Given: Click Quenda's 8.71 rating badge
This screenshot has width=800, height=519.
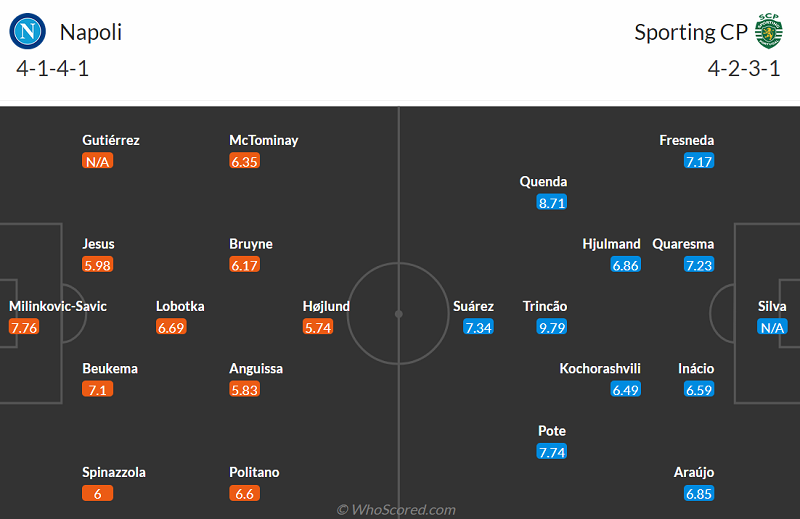Looking at the screenshot, I should 552,202.
